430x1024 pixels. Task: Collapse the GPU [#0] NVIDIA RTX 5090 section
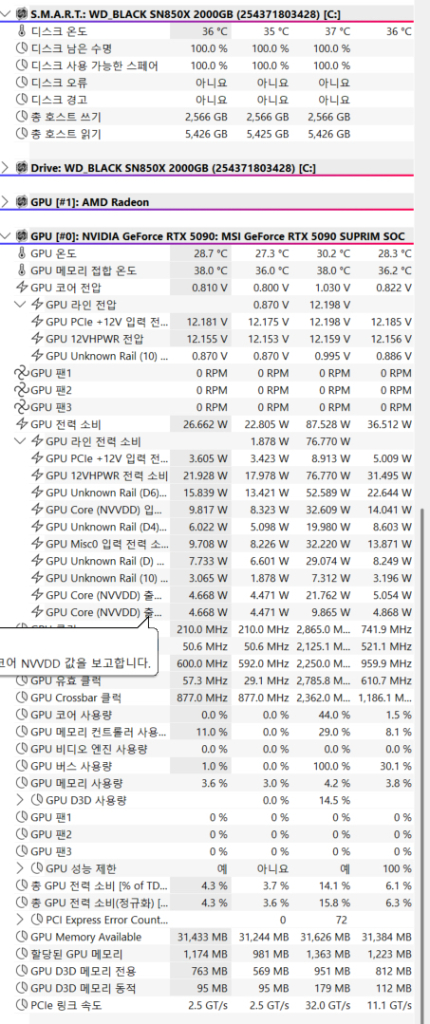pos(7,236)
